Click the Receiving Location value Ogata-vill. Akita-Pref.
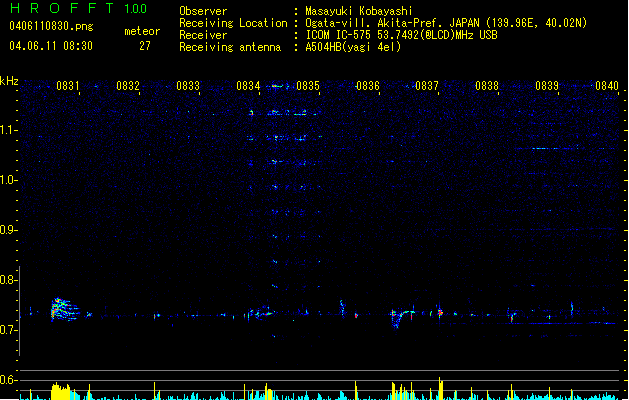This screenshot has width=629, height=400. pos(375,23)
